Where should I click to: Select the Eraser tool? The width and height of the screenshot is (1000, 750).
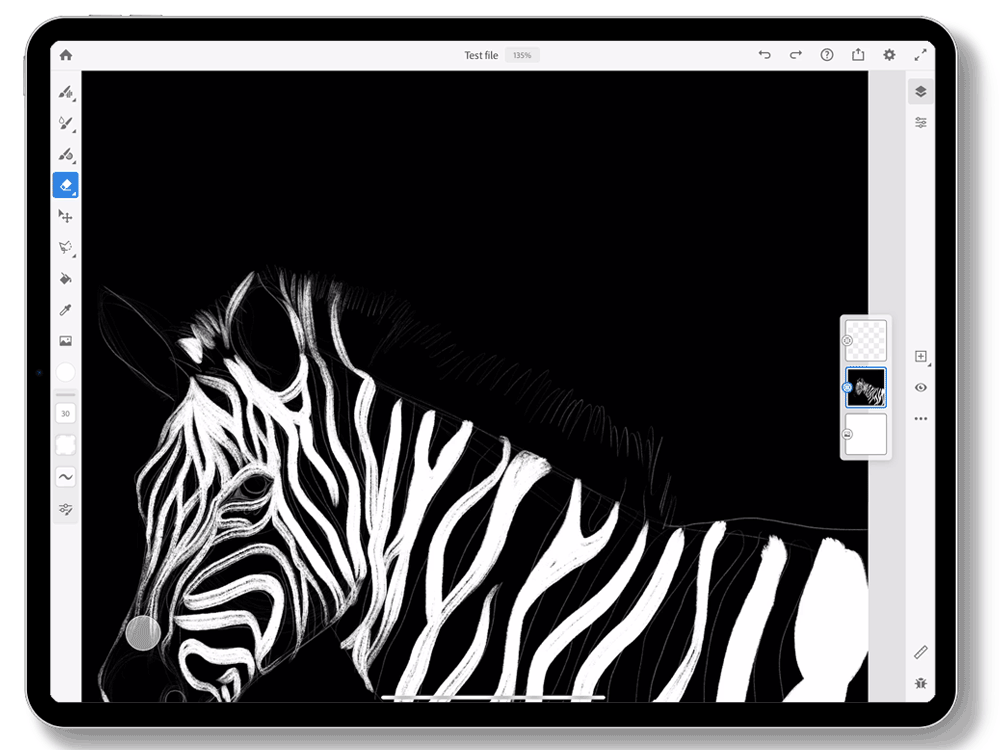[x=66, y=185]
